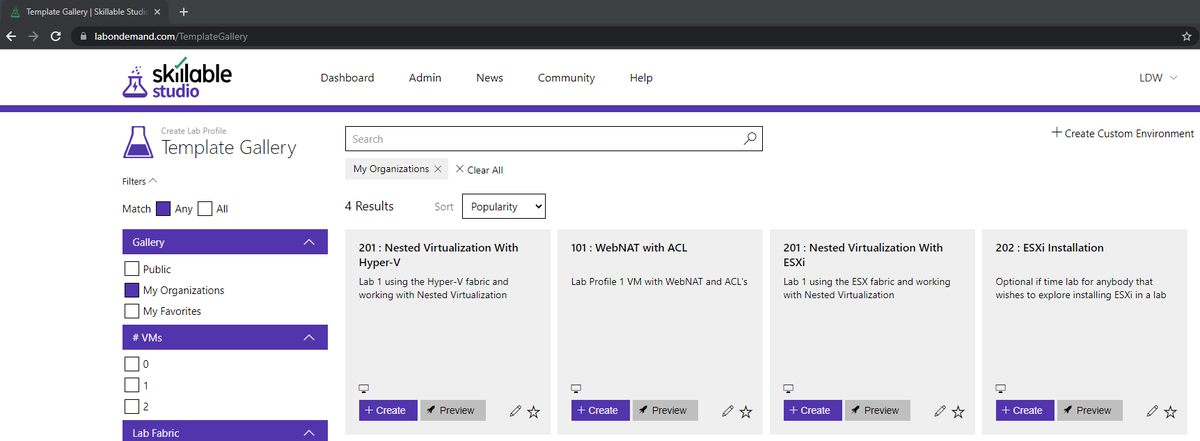This screenshot has width=1200, height=441.
Task: Check the My Favorites filter
Action: click(131, 311)
